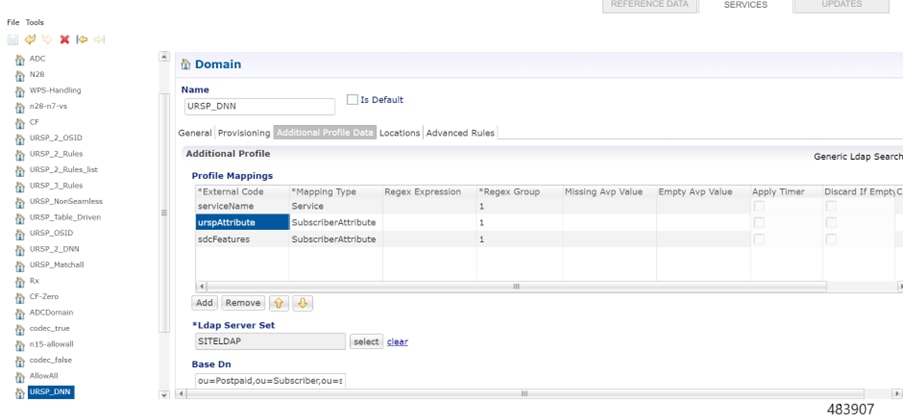Screen dimensions: 913x420
Task: Toggle Discard If Empty checkbox for urspAttribute
Action: click(x=831, y=223)
